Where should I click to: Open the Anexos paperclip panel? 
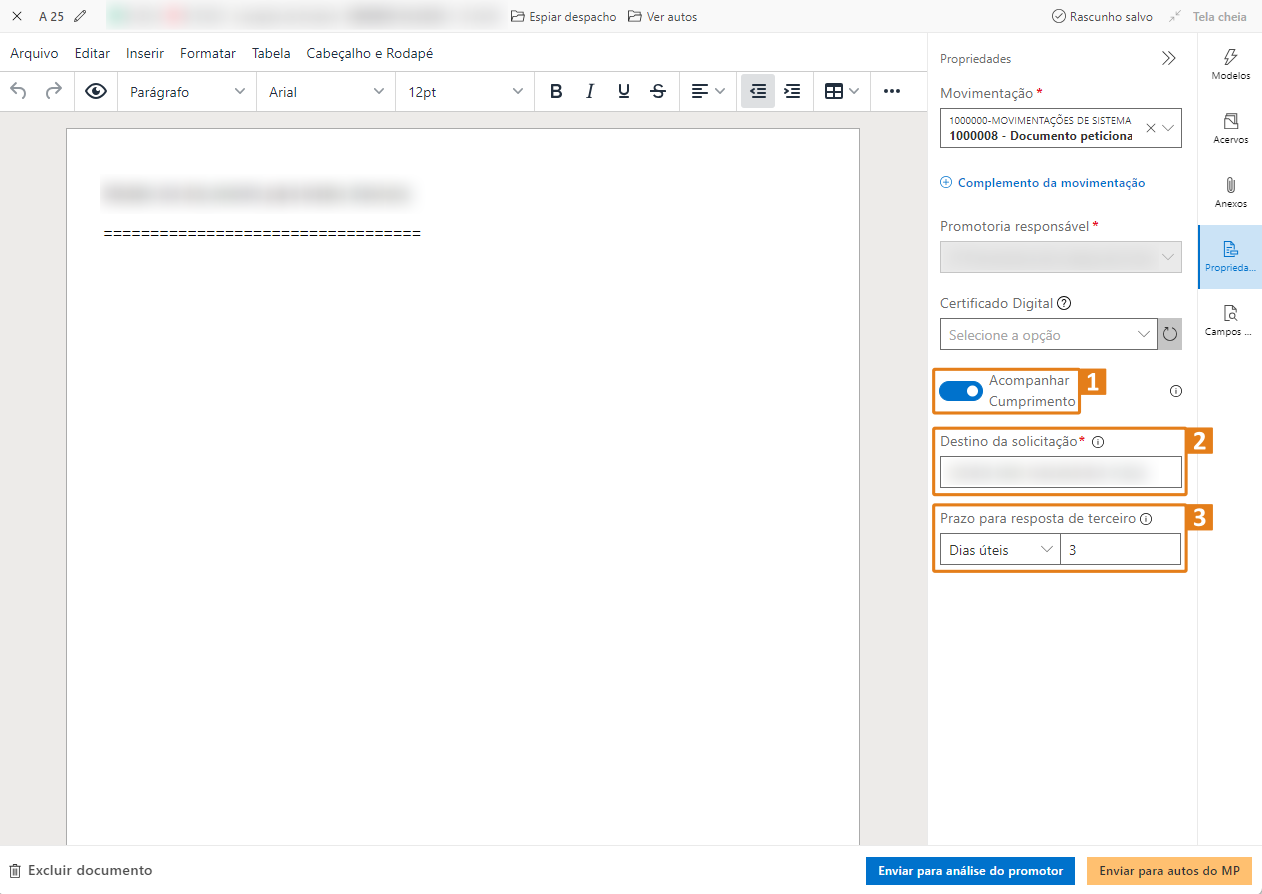tap(1230, 192)
